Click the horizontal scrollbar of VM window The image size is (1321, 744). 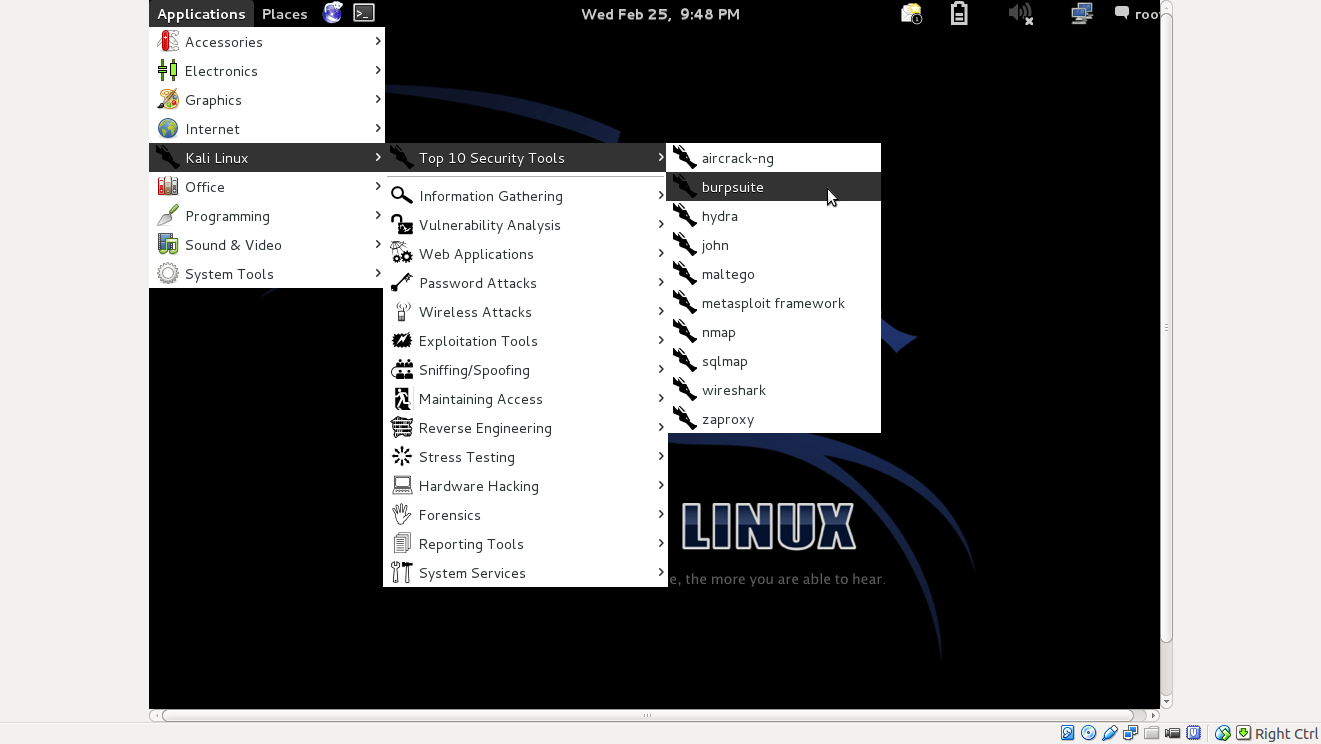coord(647,715)
